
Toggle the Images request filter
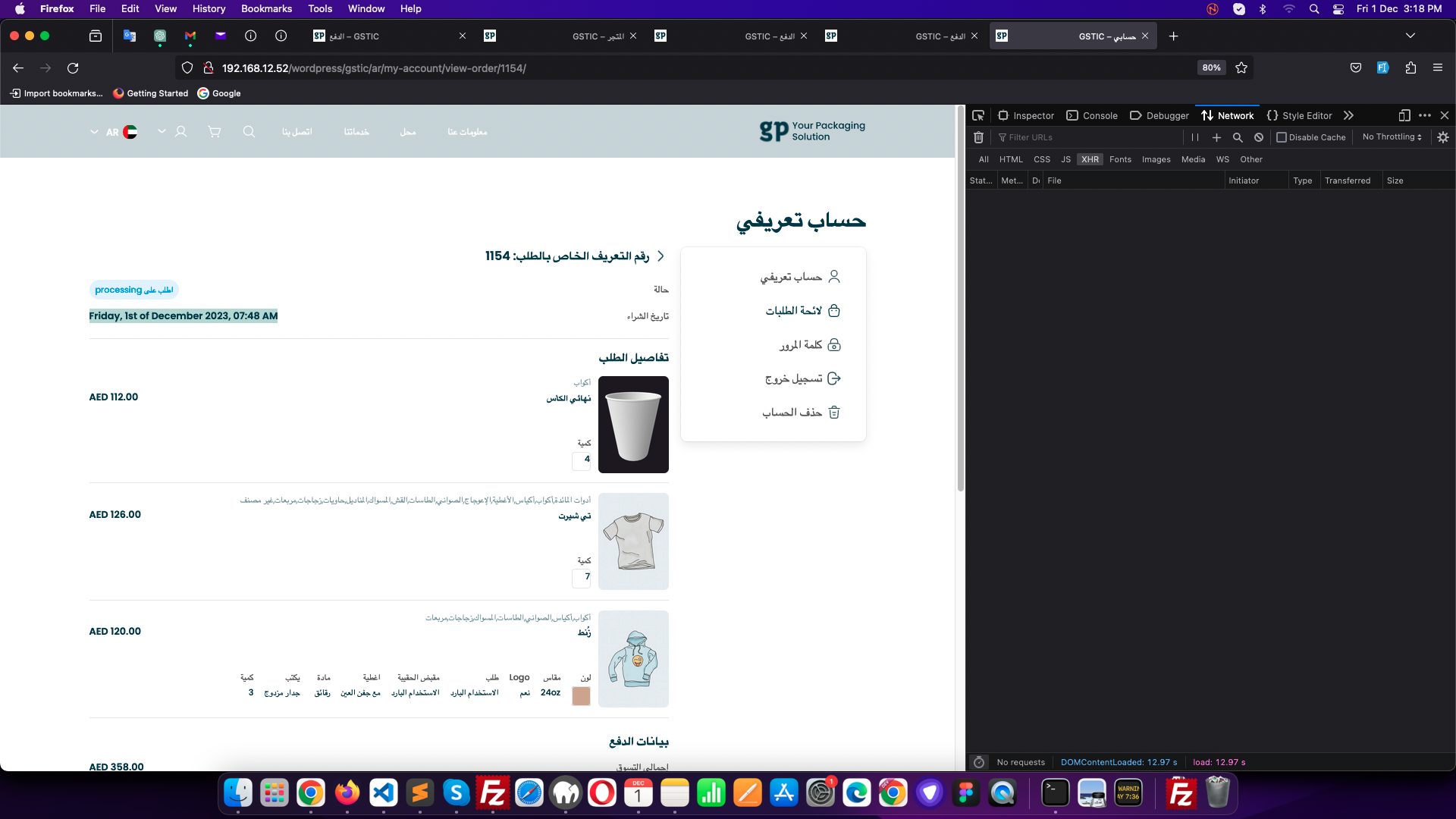click(1156, 159)
